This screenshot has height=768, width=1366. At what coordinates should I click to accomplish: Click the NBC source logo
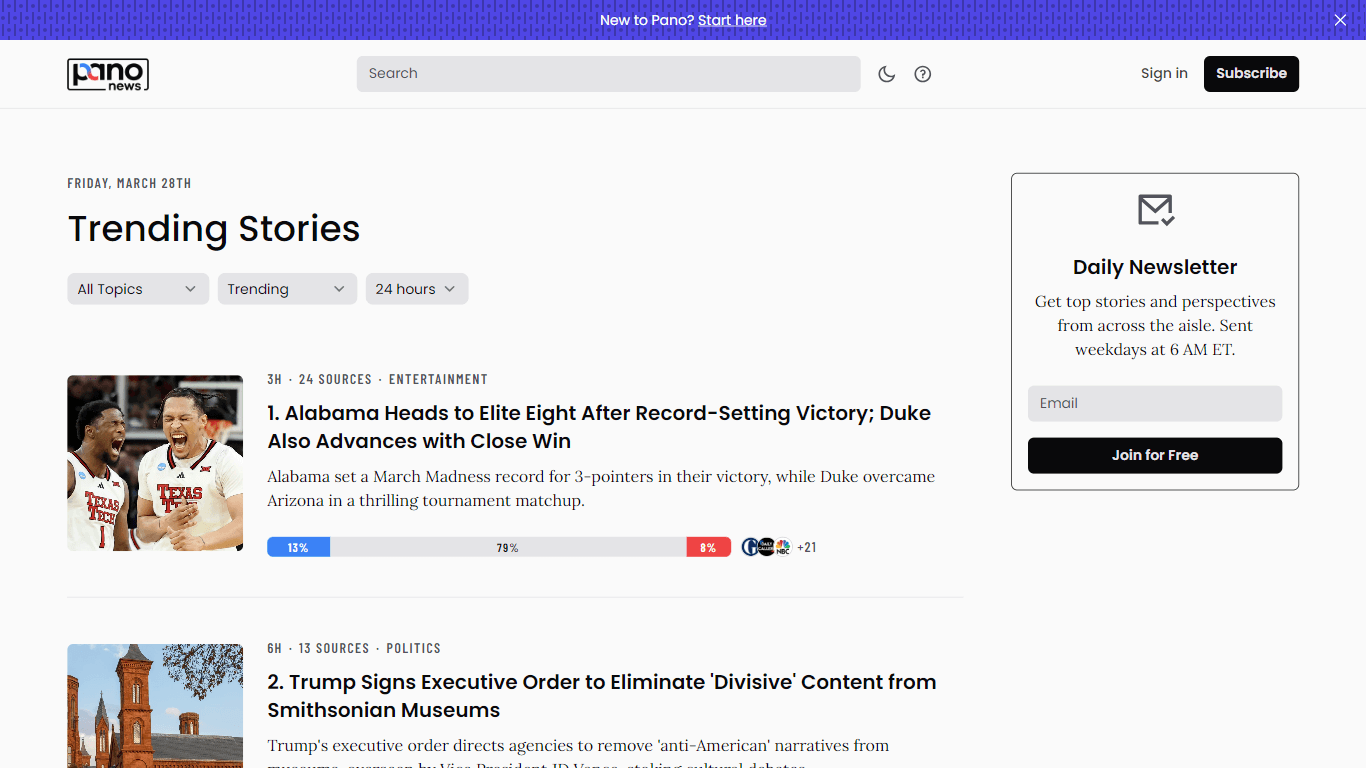(x=782, y=547)
